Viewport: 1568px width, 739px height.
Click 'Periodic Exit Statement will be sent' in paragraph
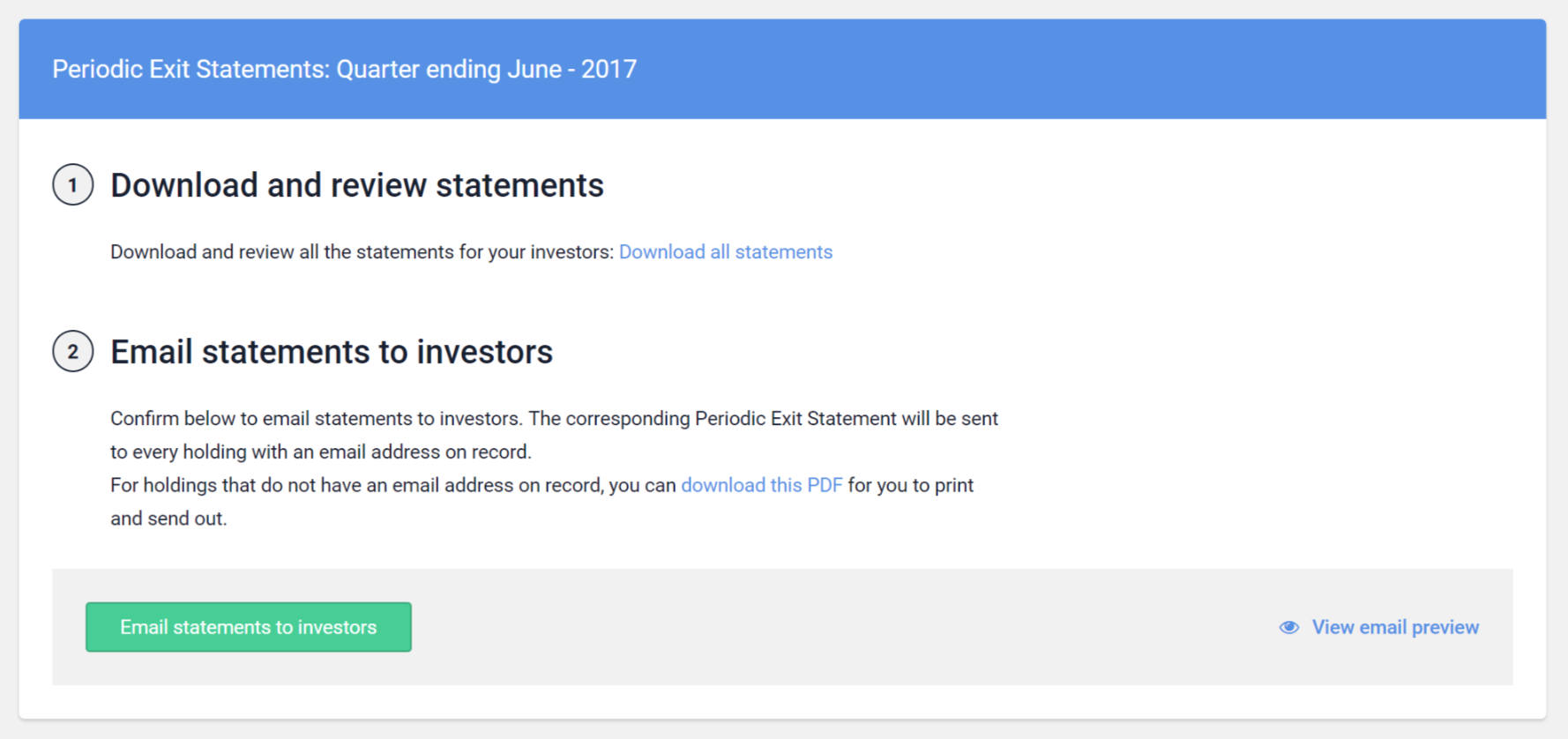pos(847,419)
